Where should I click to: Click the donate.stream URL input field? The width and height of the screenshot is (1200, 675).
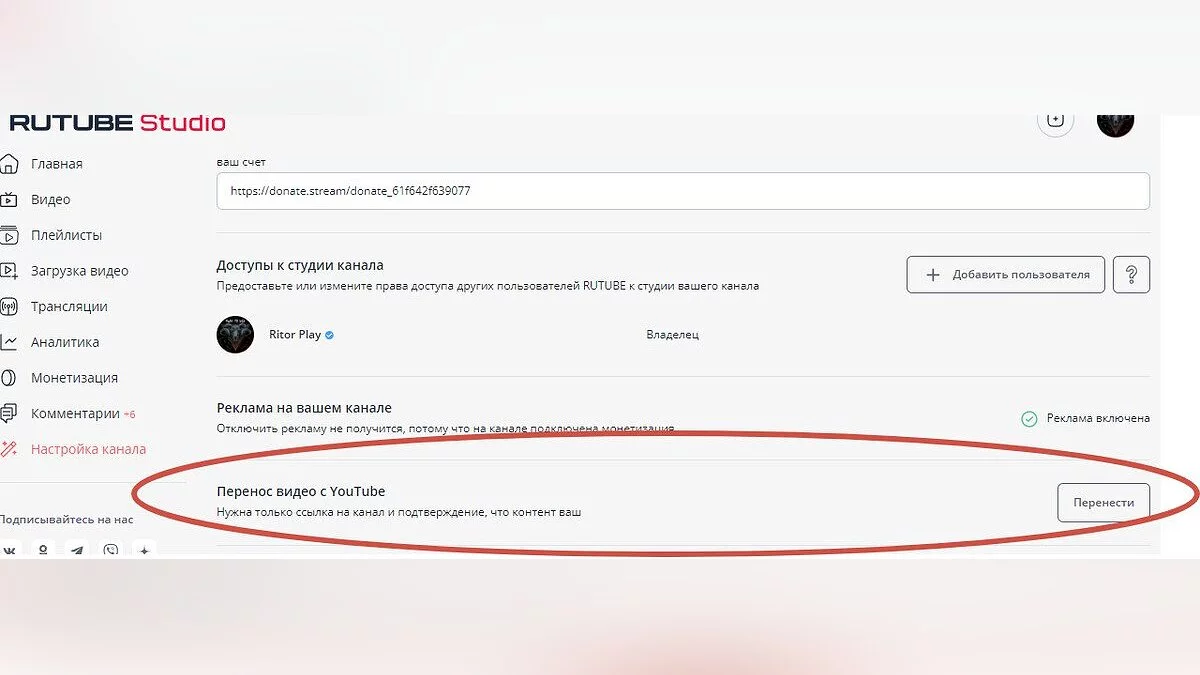click(683, 191)
